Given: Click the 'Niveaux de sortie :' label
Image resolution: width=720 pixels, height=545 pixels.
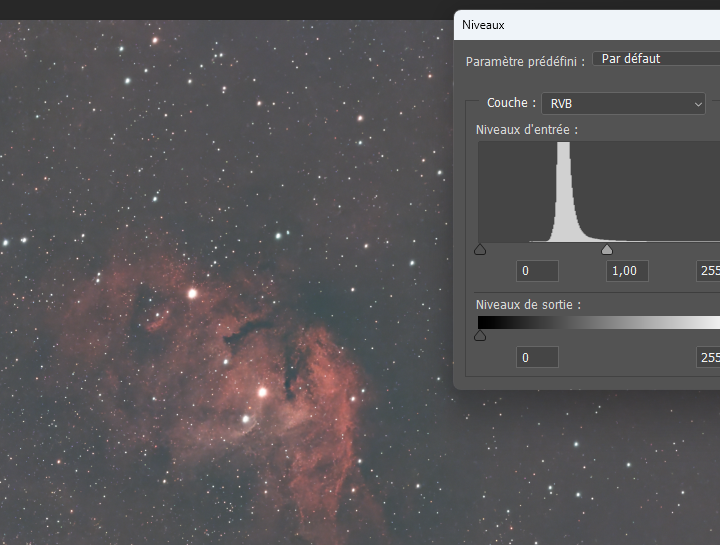Looking at the screenshot, I should 528,305.
